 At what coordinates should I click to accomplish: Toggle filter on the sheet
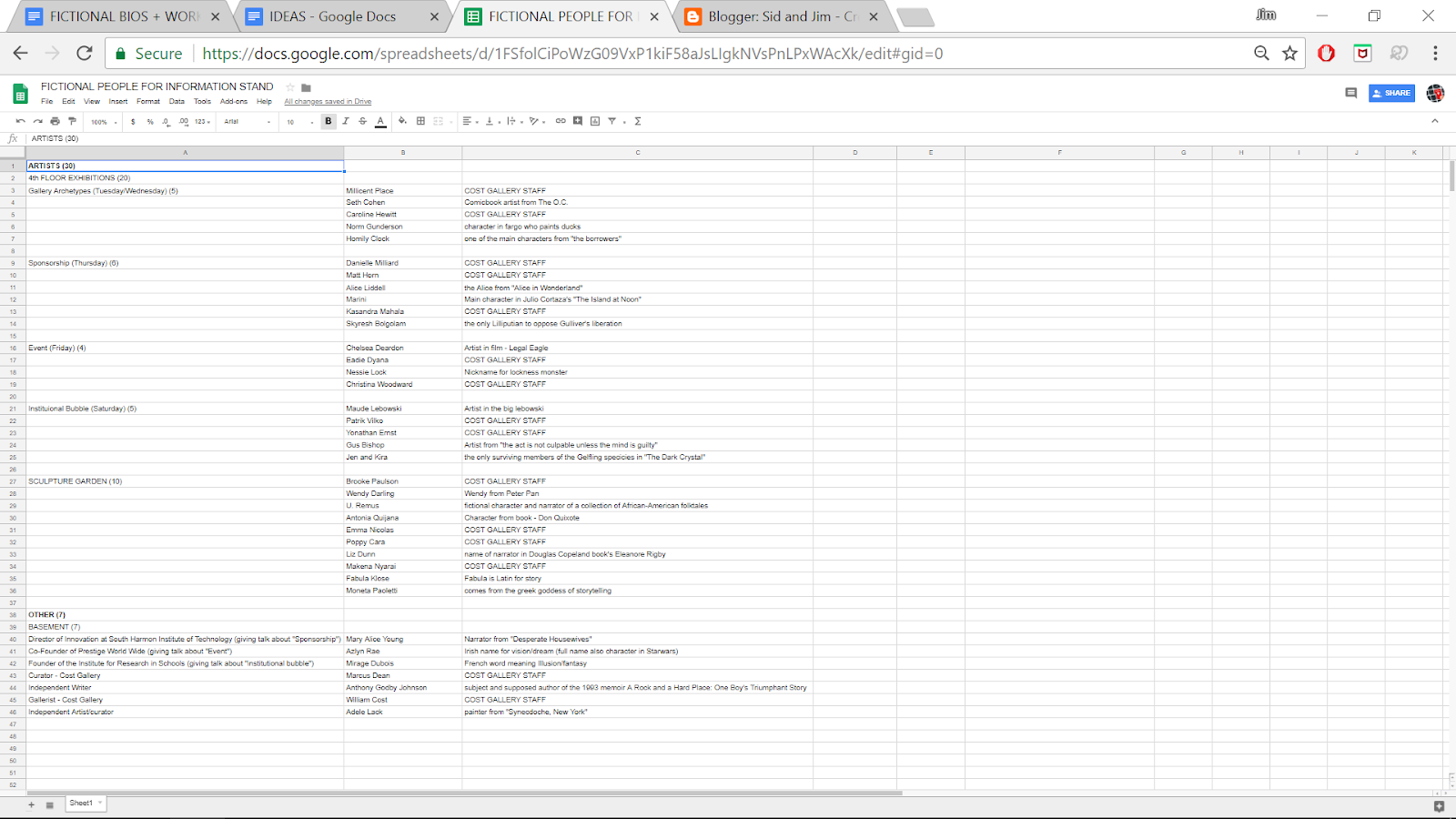pyautogui.click(x=613, y=121)
